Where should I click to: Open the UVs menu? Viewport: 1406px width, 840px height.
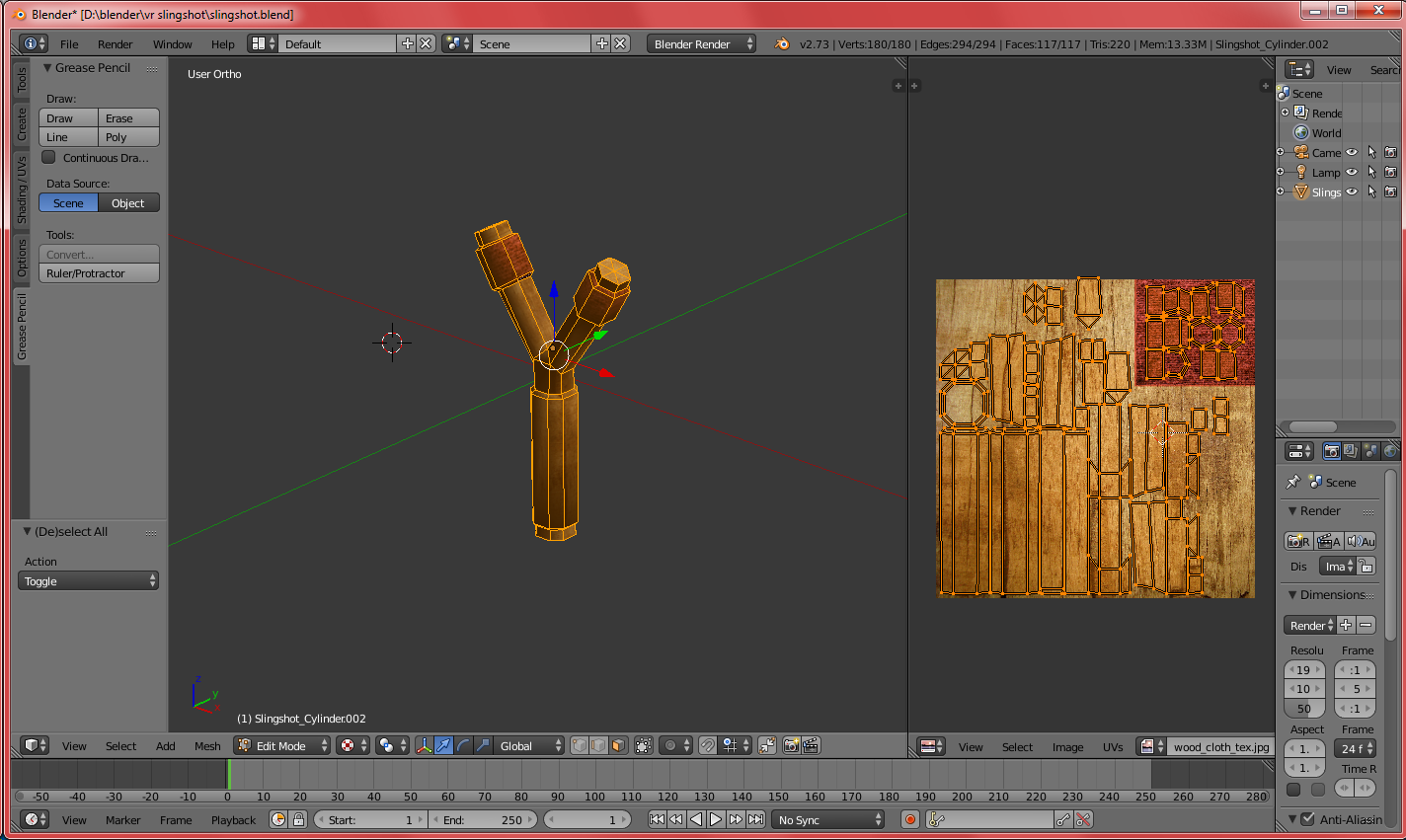(1113, 746)
